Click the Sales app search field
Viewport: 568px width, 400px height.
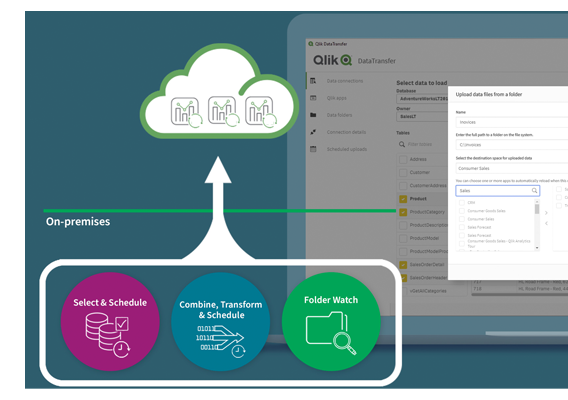497,191
